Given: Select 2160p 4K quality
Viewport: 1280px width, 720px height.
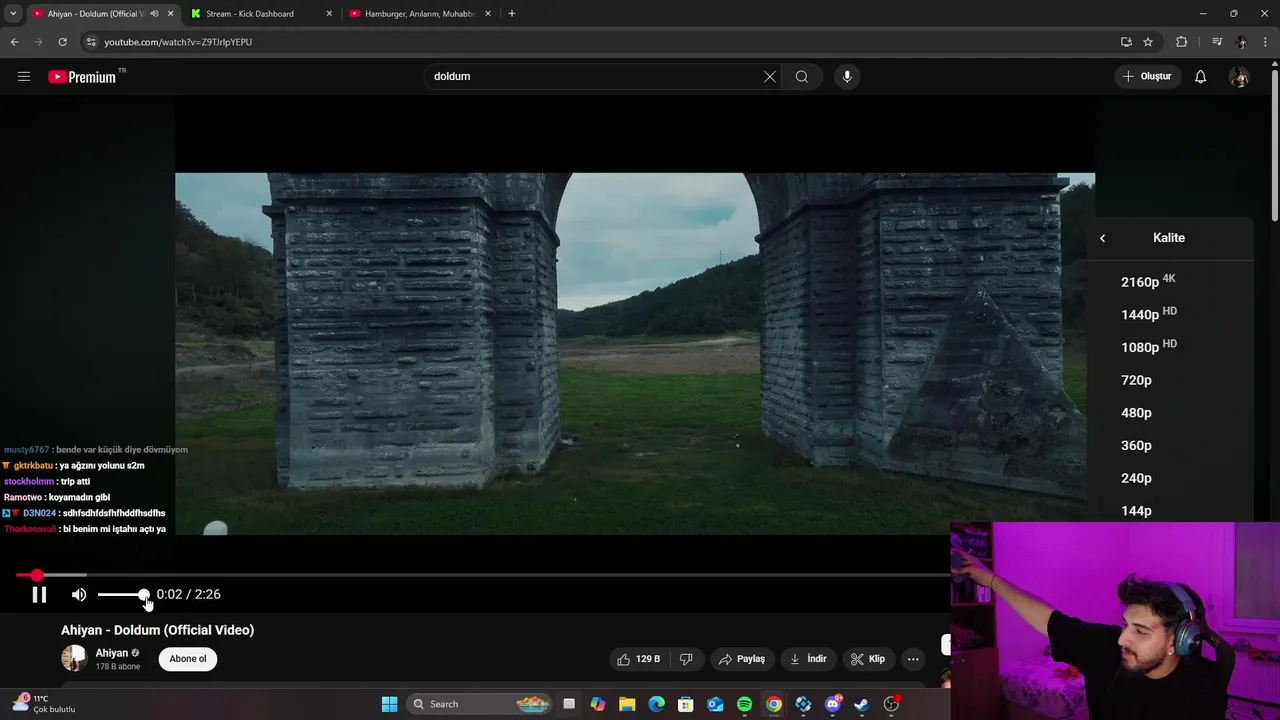Looking at the screenshot, I should coord(1170,282).
